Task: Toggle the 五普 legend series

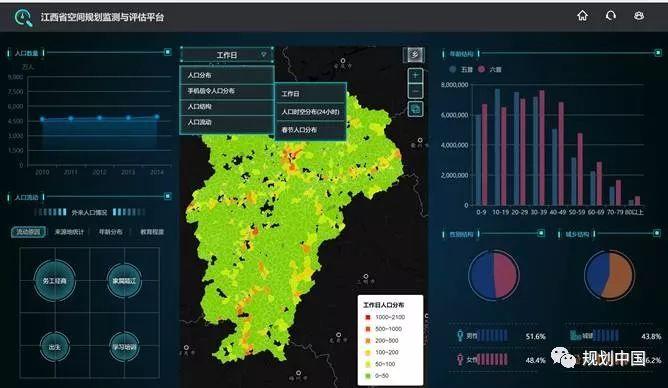Action: 461,69
